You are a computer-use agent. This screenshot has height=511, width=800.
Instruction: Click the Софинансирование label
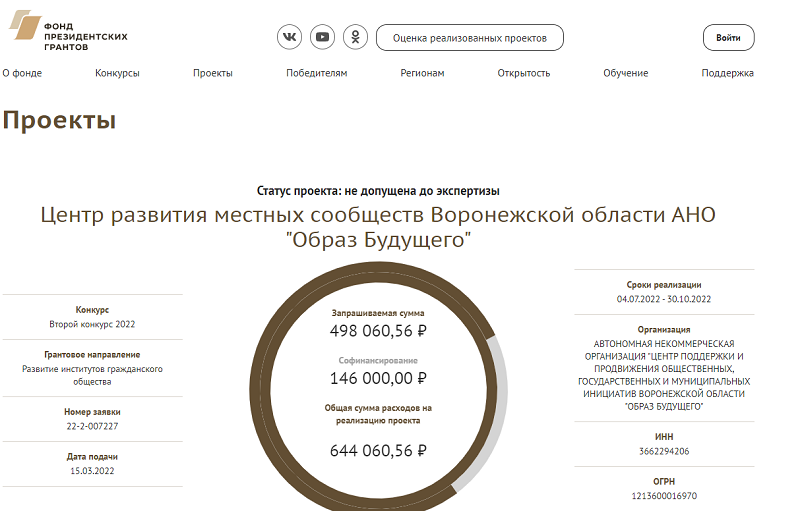pyautogui.click(x=378, y=361)
